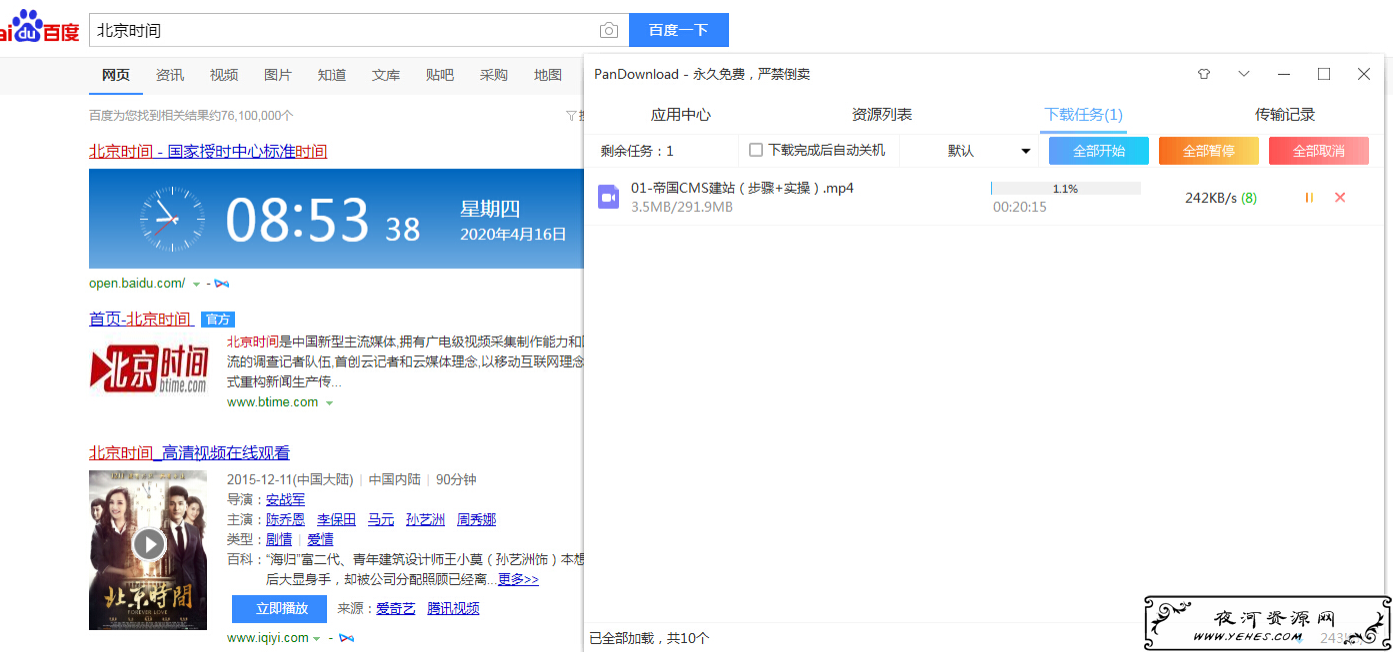Go to Baidu 资讯 tab
Image resolution: width=1393 pixels, height=652 pixels.
coord(170,75)
